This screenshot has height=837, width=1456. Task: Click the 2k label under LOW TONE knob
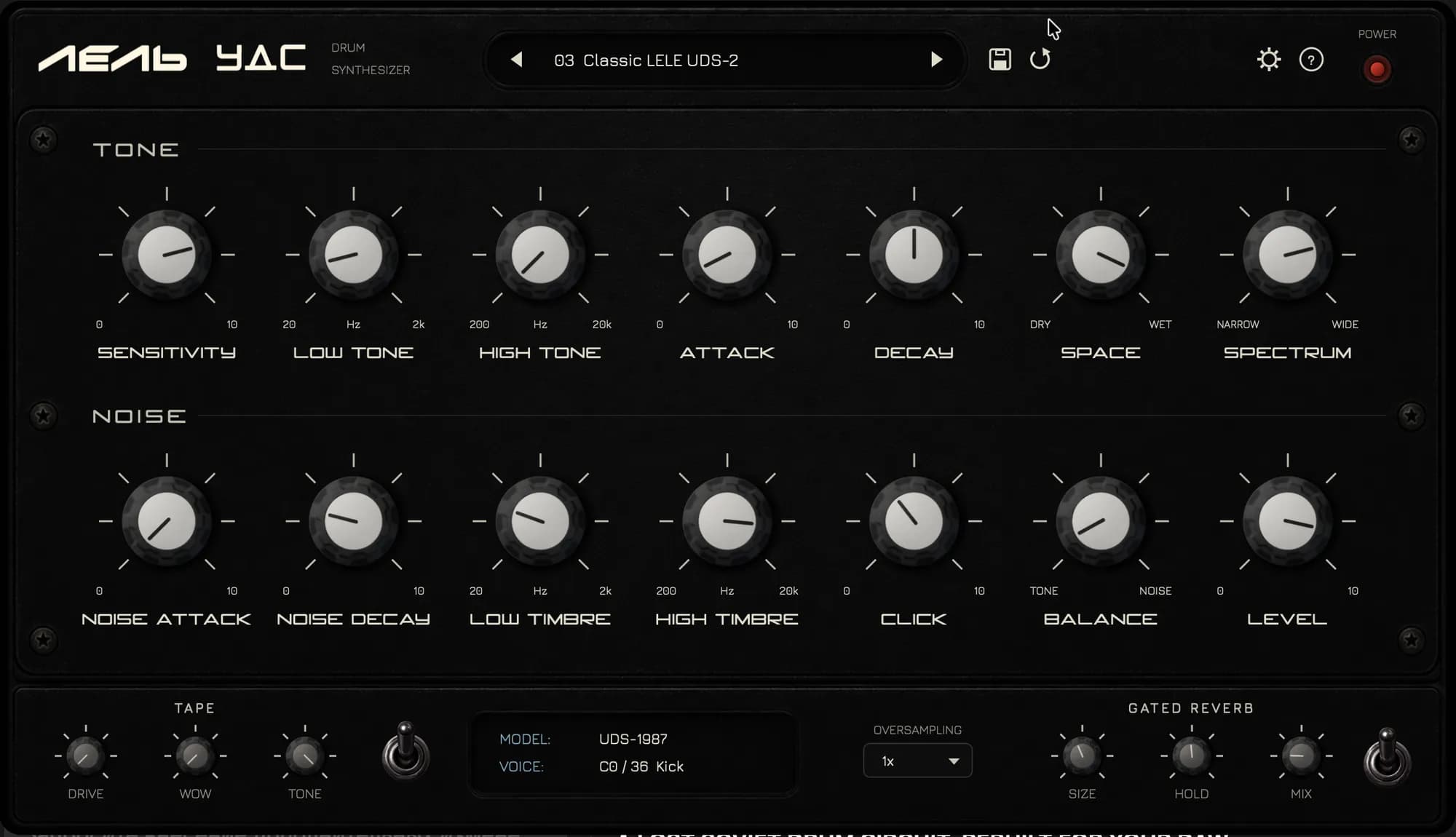click(x=419, y=325)
